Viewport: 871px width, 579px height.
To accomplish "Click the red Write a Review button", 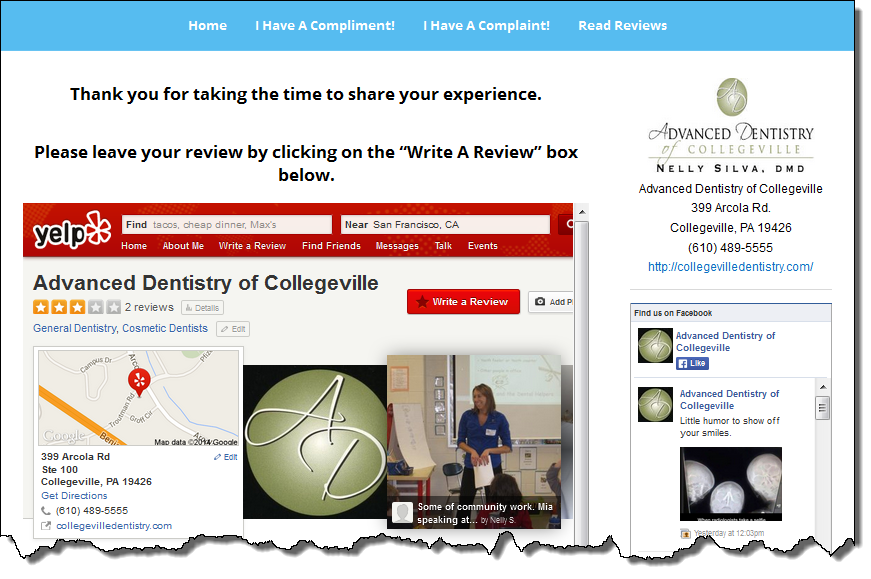I will pyautogui.click(x=463, y=302).
